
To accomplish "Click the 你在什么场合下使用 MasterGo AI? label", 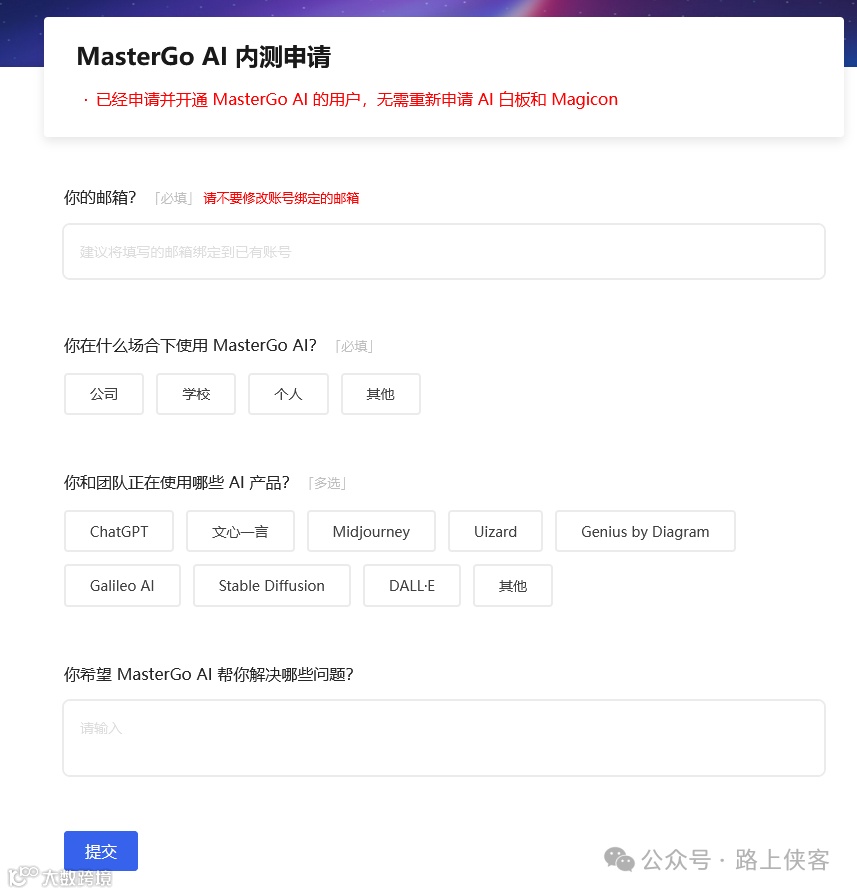I will pyautogui.click(x=190, y=346).
